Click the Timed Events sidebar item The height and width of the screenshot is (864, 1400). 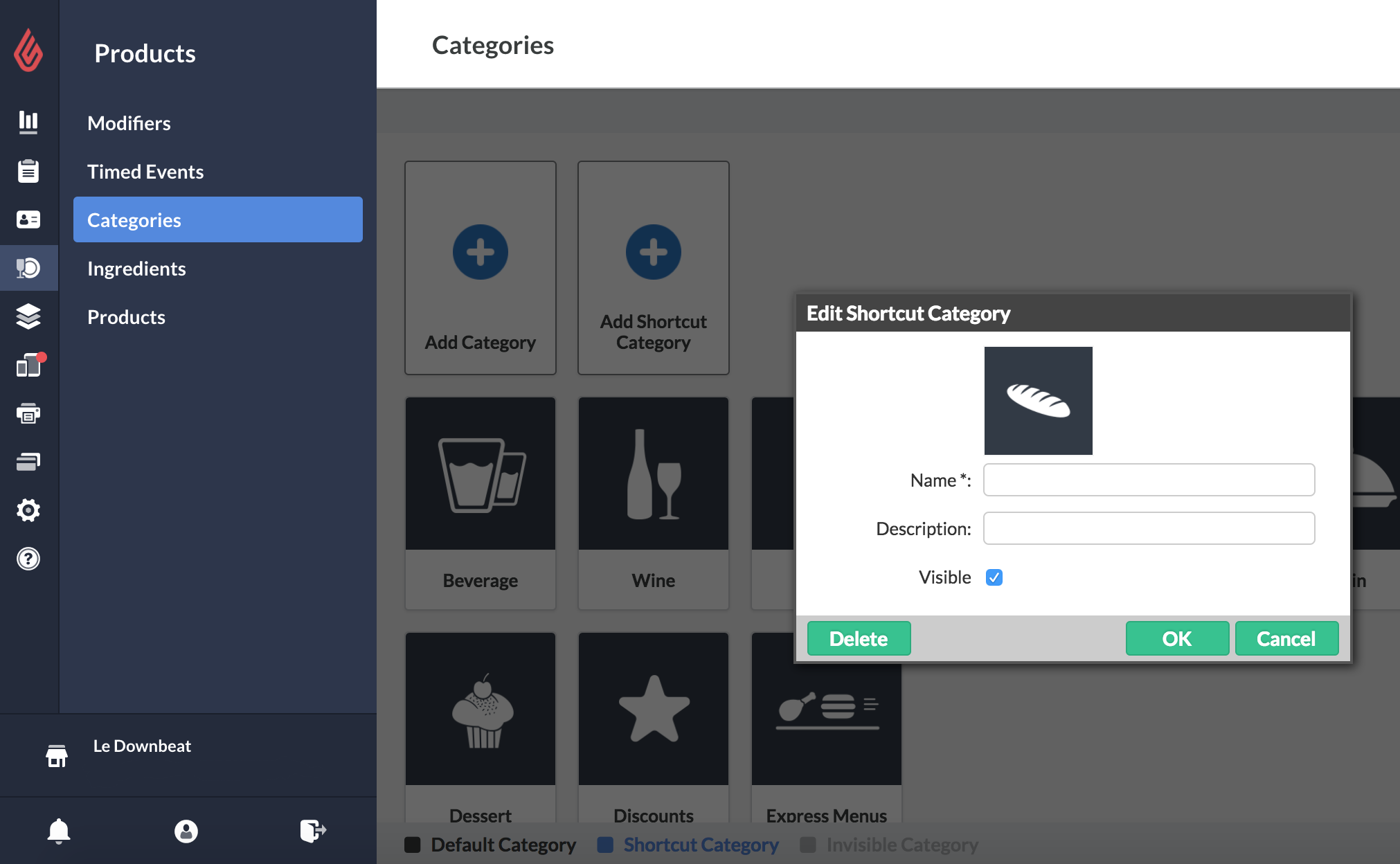click(x=145, y=170)
